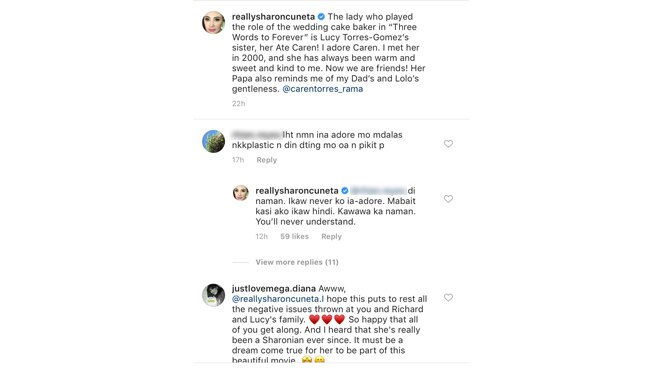660x368 pixels.
Task: Open the tree avatar of blurred commenter
Action: (x=213, y=141)
